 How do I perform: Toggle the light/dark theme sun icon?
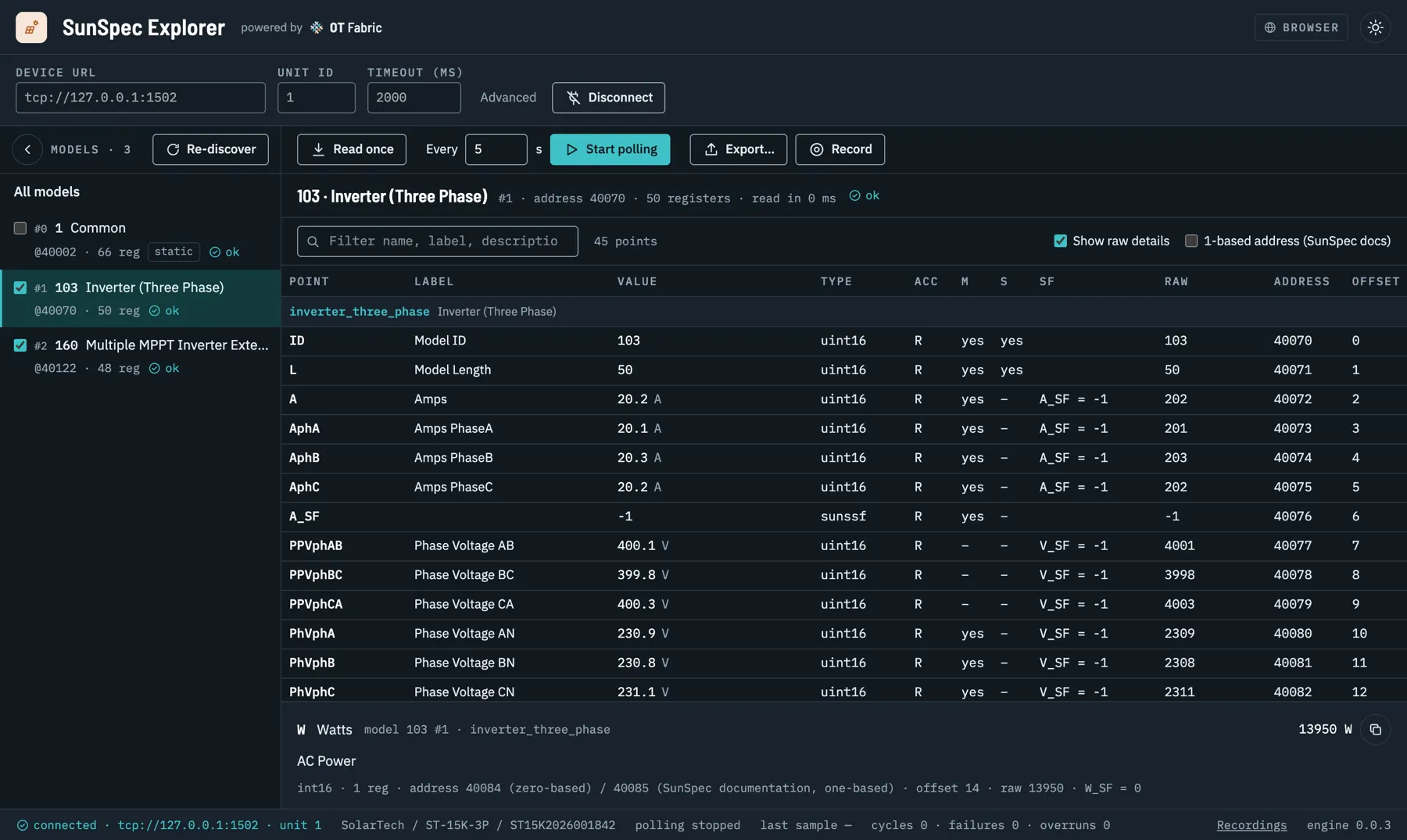pyautogui.click(x=1375, y=27)
